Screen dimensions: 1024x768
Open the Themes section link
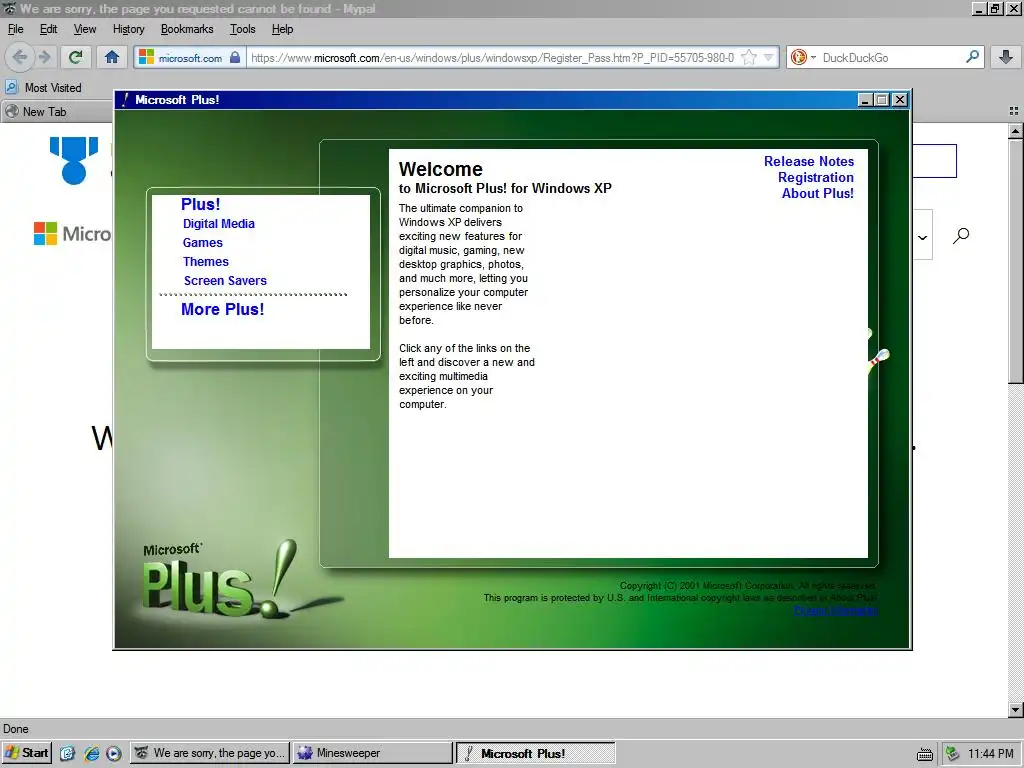(x=206, y=261)
